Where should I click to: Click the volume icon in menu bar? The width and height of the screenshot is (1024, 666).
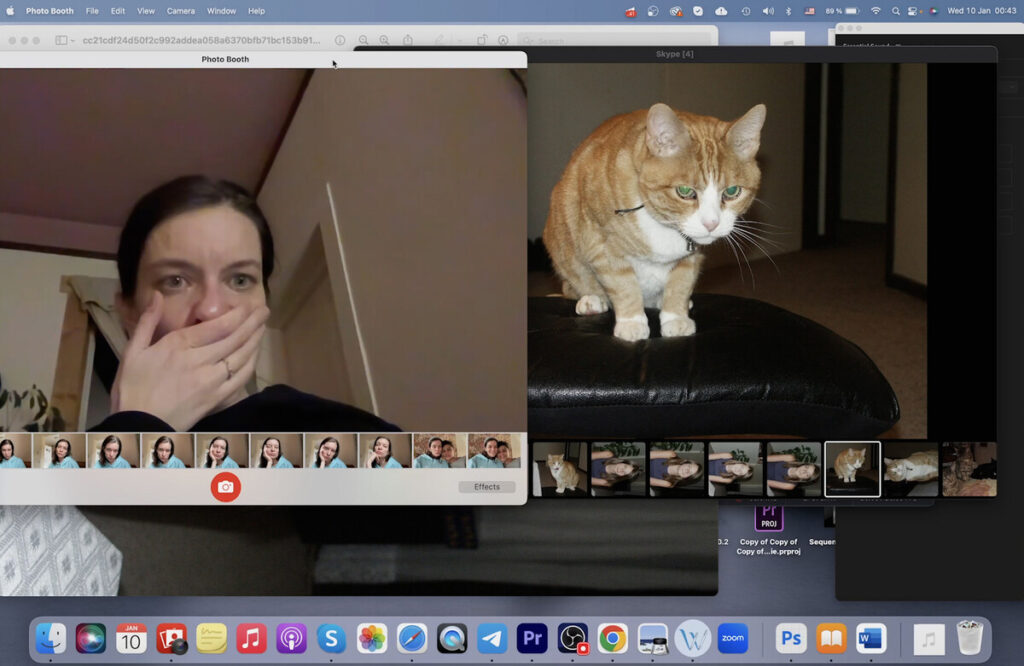(768, 11)
